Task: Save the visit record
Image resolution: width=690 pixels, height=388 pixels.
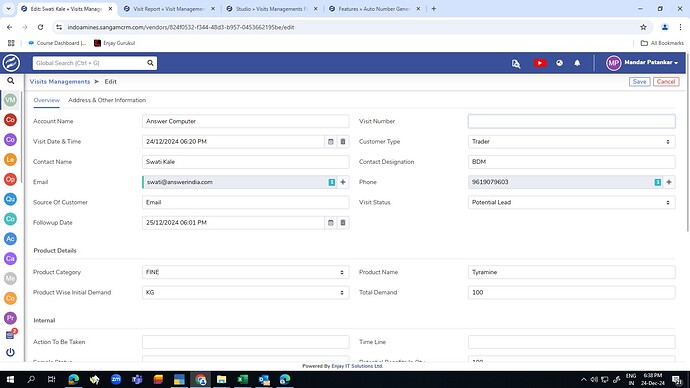Action: click(x=639, y=82)
